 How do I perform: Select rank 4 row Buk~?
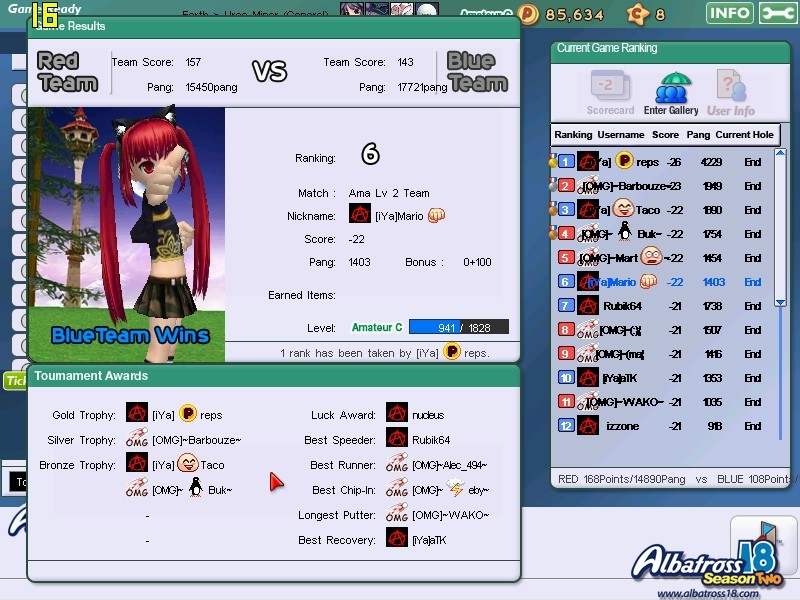pyautogui.click(x=661, y=234)
